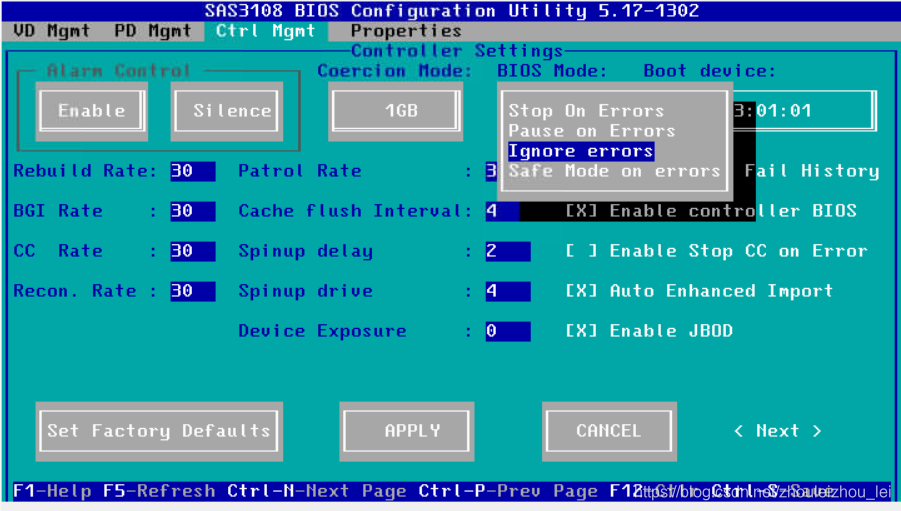The image size is (901, 511).
Task: Edit the Spinup delay value field
Action: pyautogui.click(x=508, y=251)
